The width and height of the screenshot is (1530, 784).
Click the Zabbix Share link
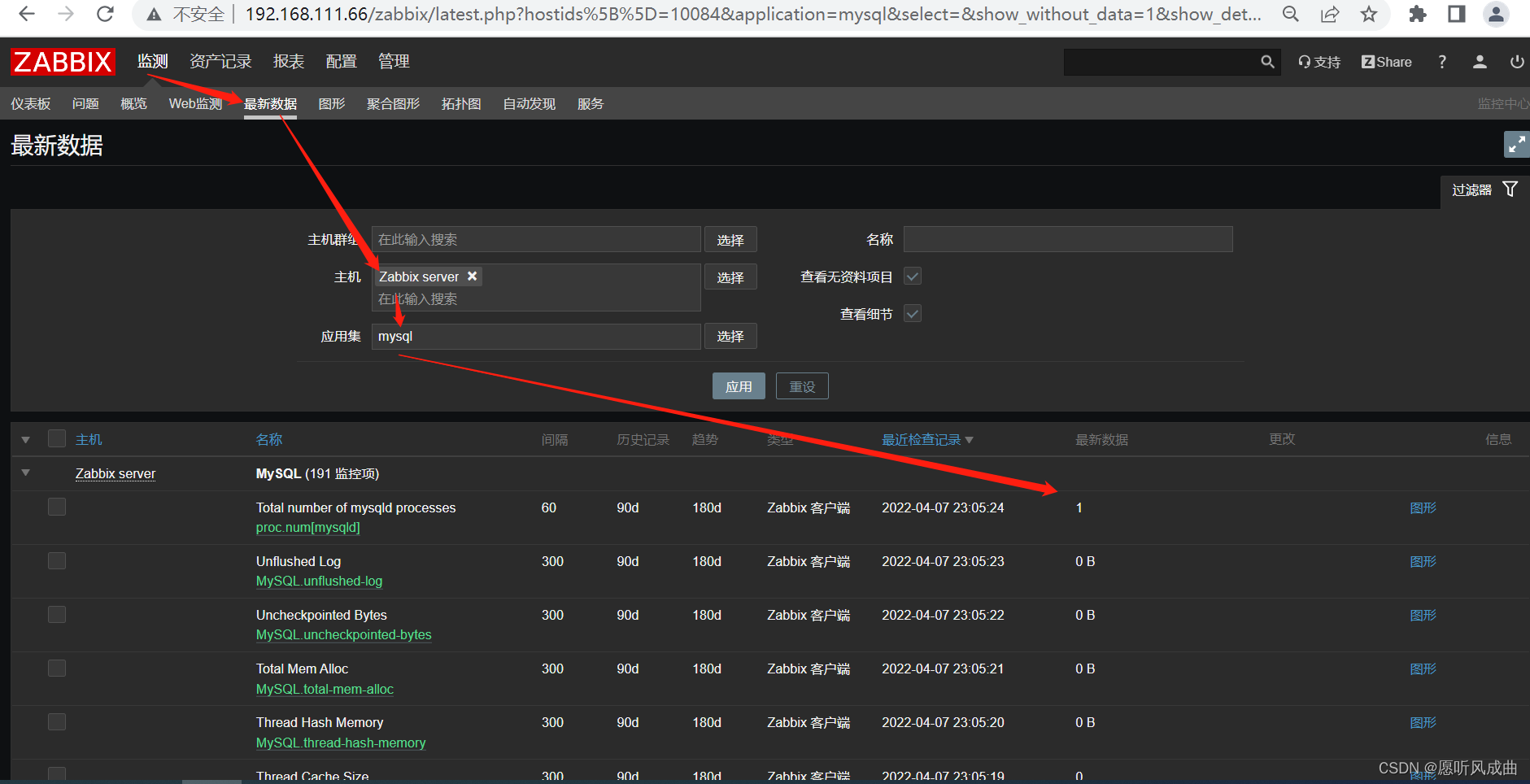click(1387, 62)
